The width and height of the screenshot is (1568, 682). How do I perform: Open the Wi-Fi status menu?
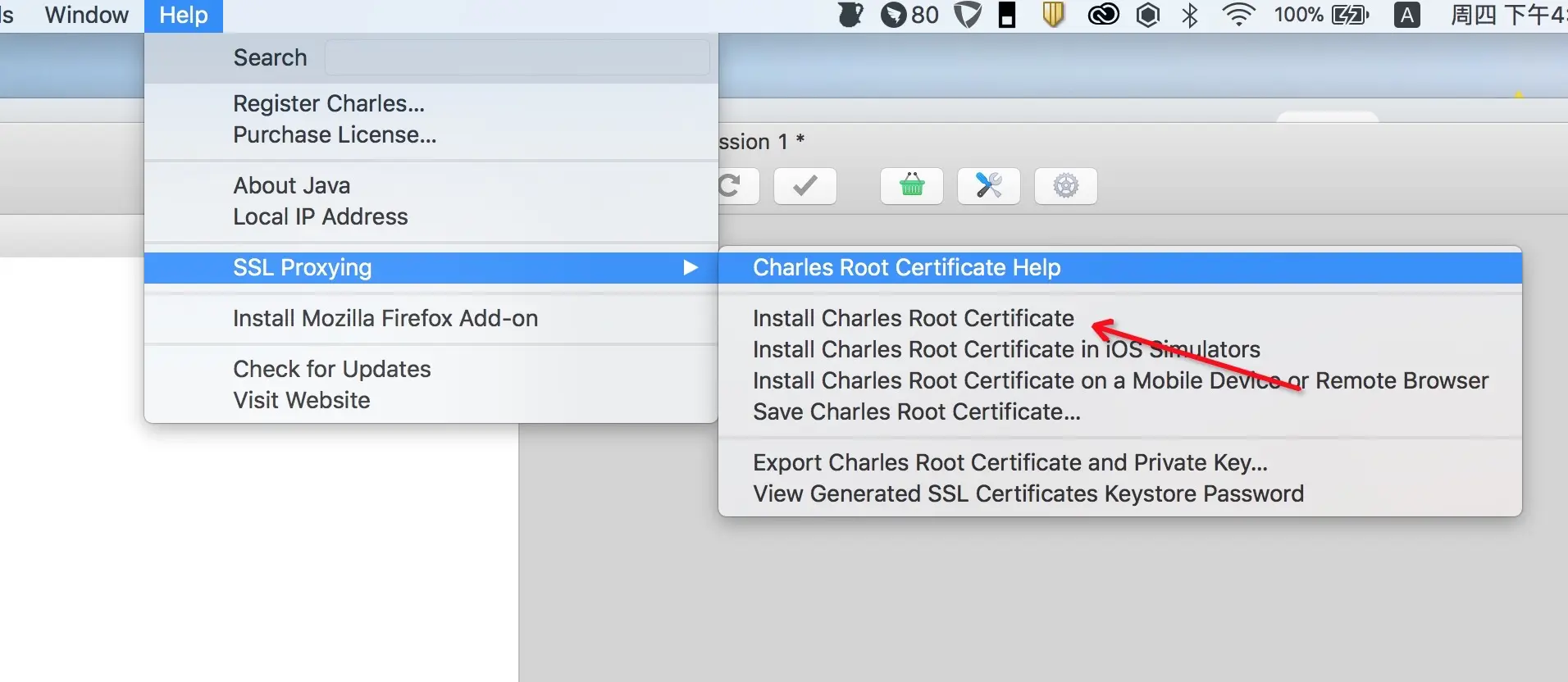1238,15
